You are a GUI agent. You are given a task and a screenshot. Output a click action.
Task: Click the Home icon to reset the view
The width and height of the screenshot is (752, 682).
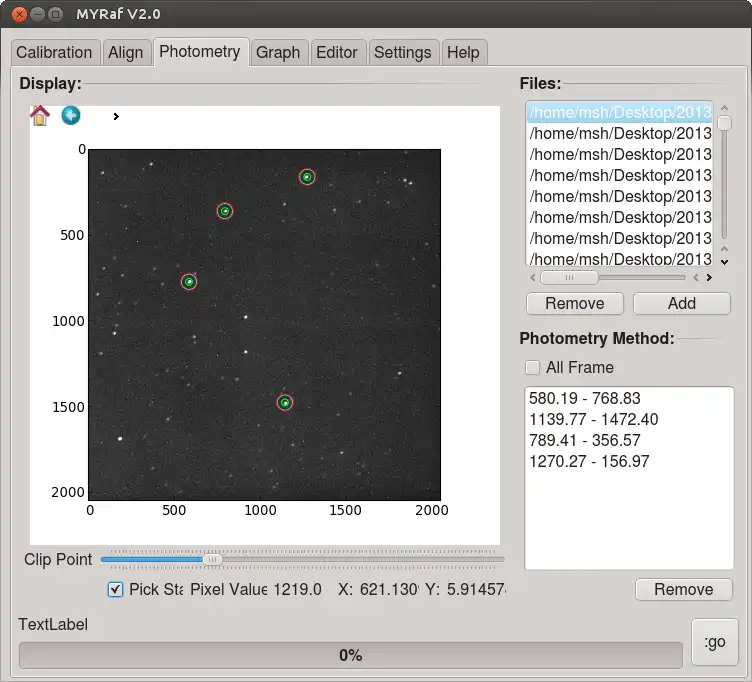click(39, 116)
